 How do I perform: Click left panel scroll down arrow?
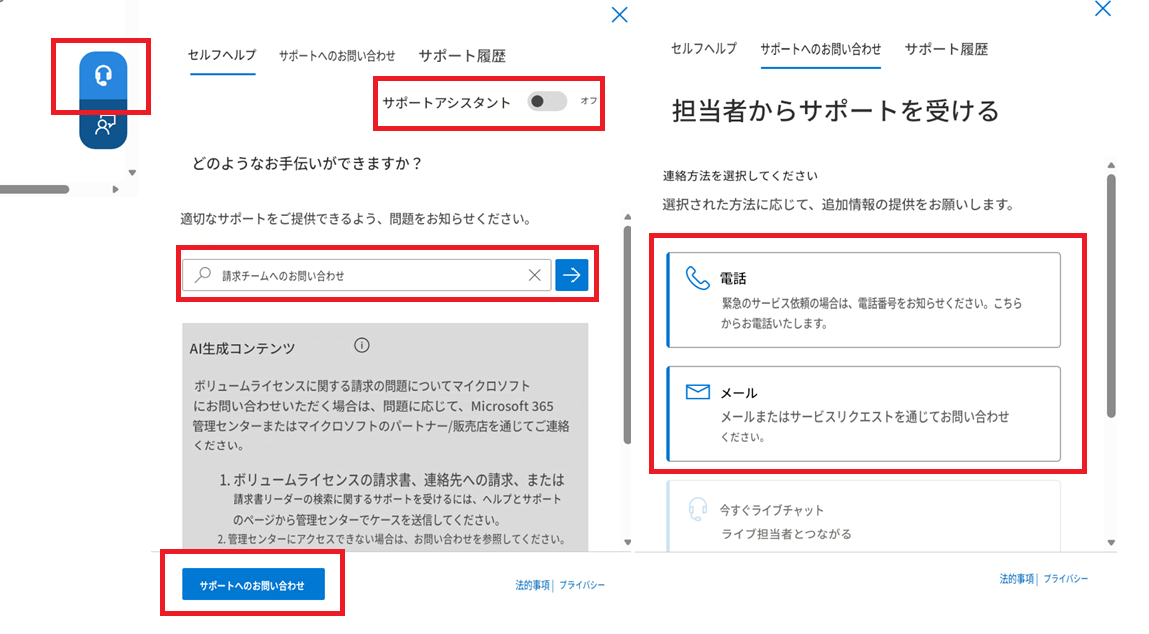click(x=627, y=542)
